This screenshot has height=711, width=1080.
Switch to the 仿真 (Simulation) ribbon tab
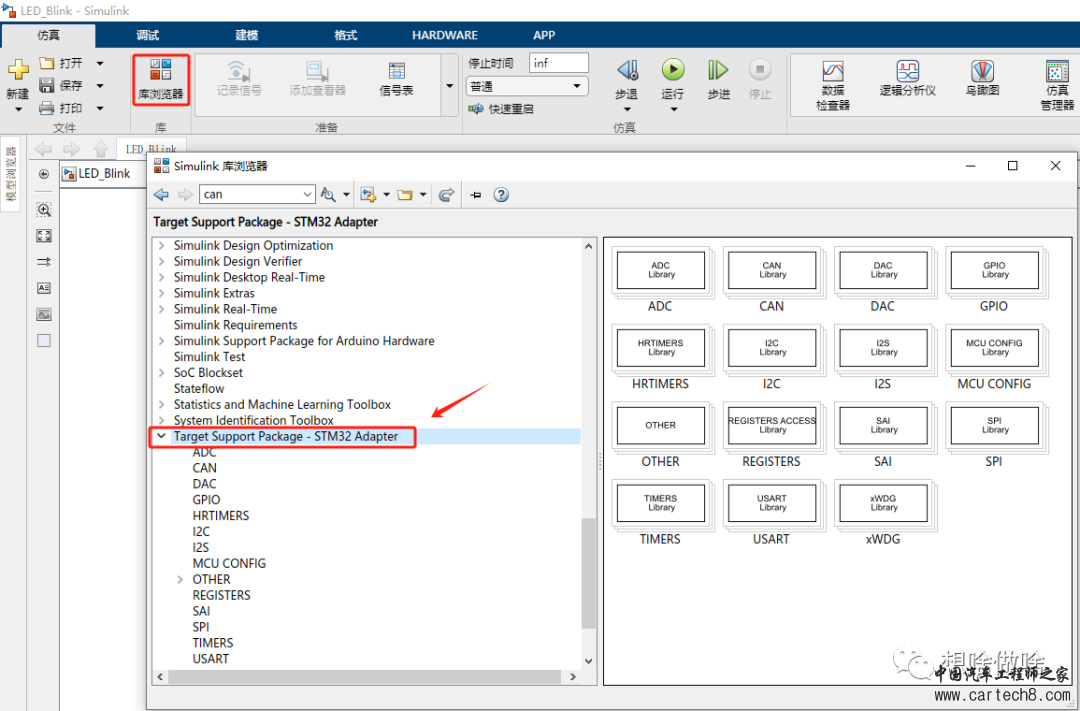tap(48, 35)
